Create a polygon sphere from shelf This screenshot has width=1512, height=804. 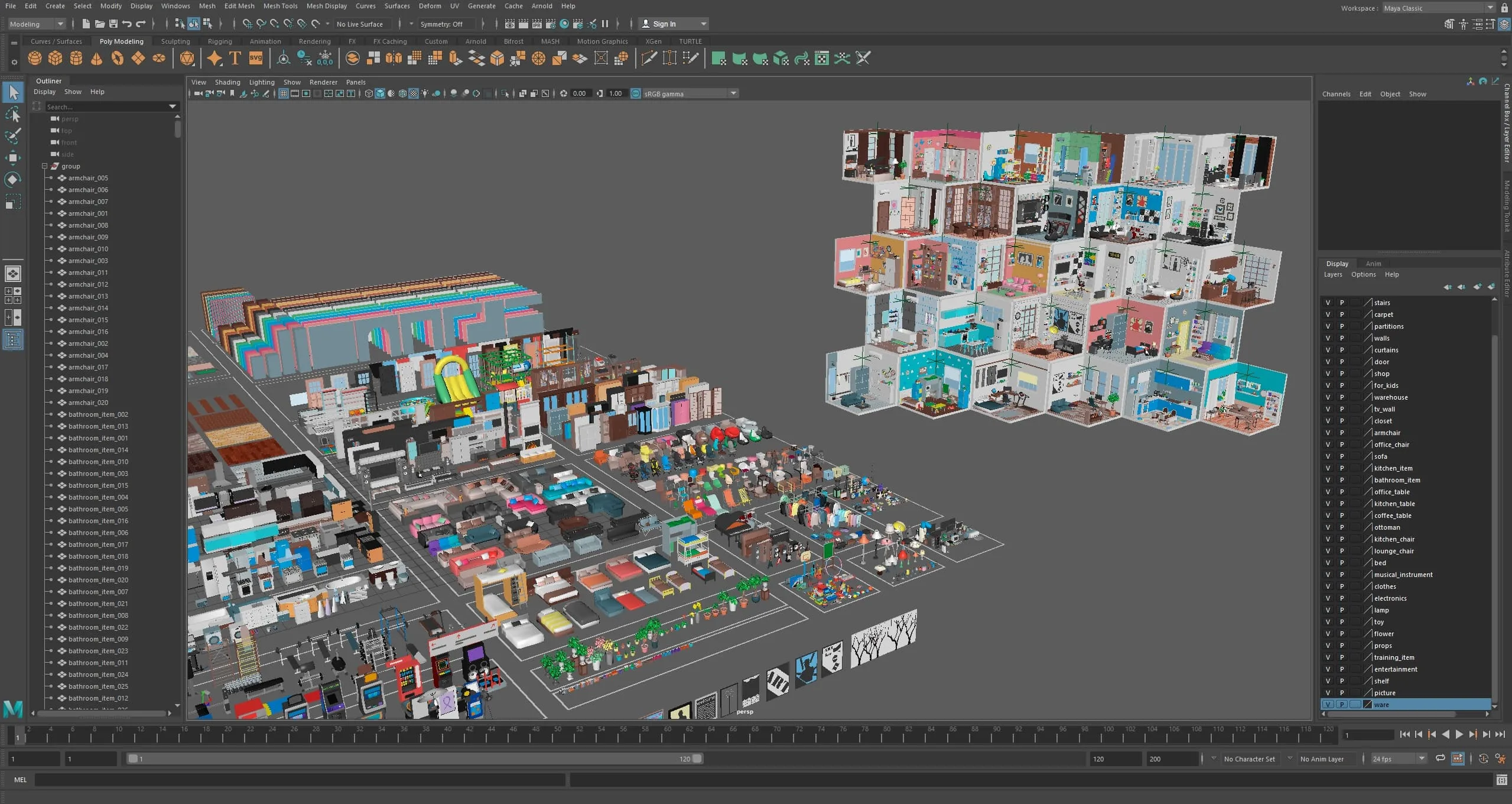click(x=35, y=58)
